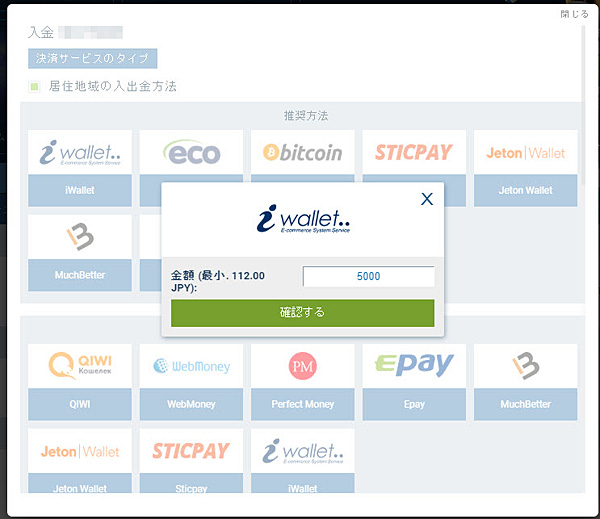
Task: Choose Jeton Wallet logo in lower list
Action: [80, 451]
